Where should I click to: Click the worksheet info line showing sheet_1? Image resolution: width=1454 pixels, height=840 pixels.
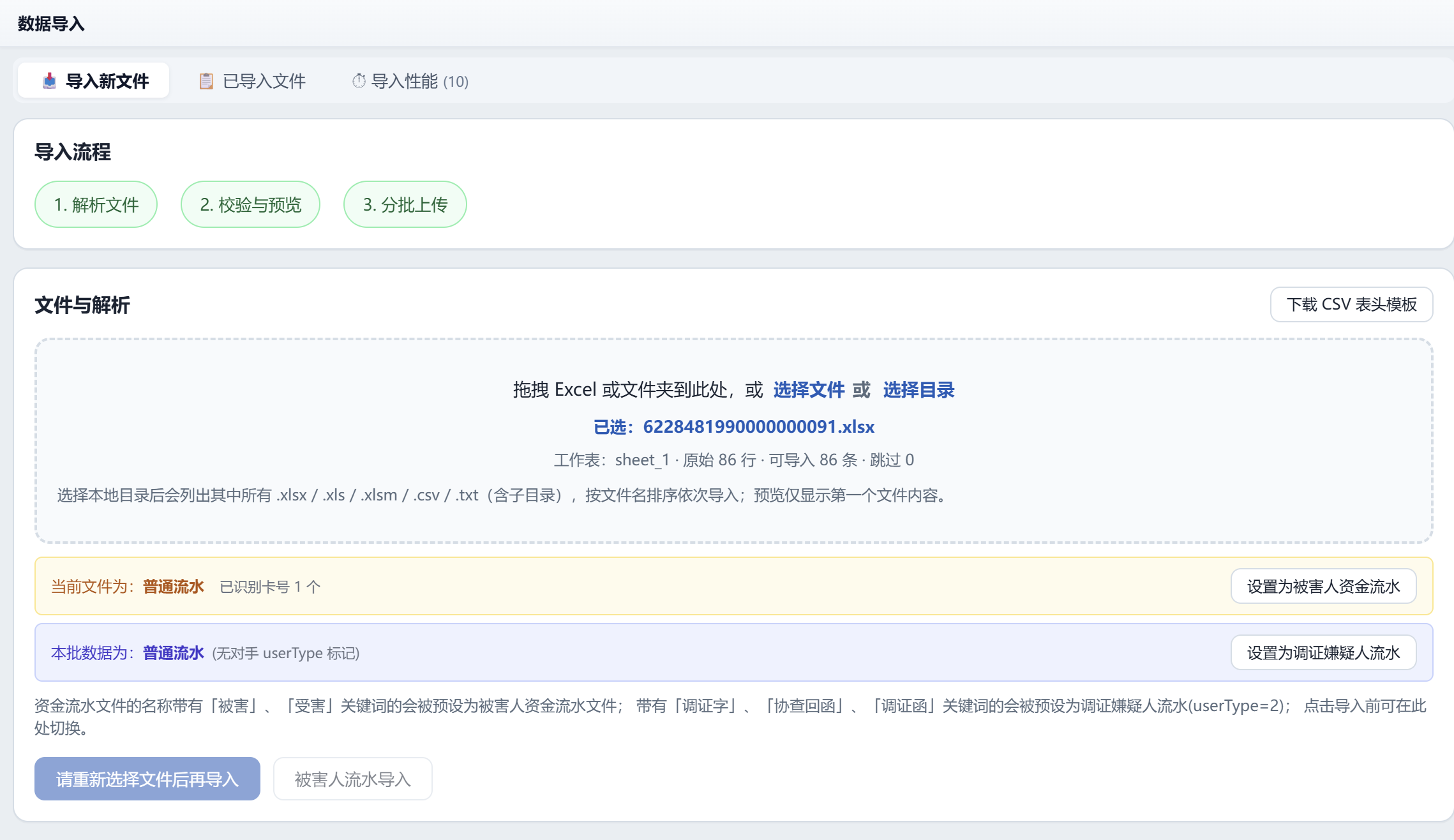click(734, 460)
